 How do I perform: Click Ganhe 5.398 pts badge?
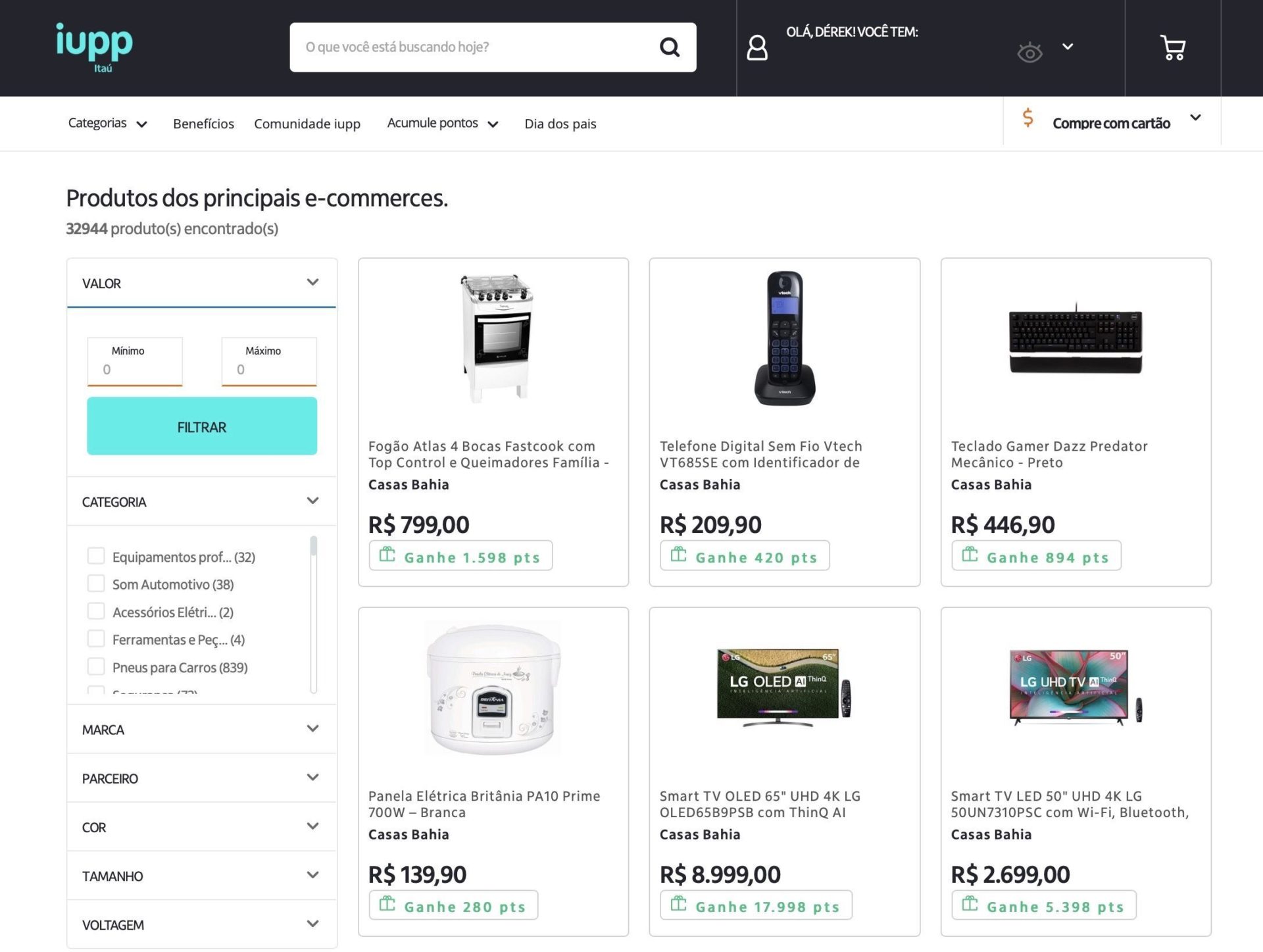pyautogui.click(x=1044, y=905)
